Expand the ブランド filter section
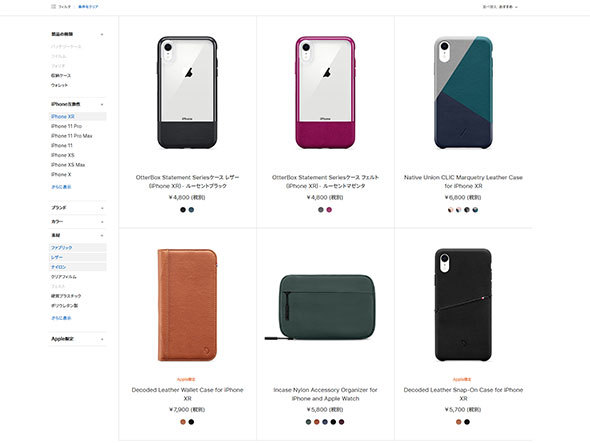This screenshot has width=590, height=443. click(x=78, y=208)
